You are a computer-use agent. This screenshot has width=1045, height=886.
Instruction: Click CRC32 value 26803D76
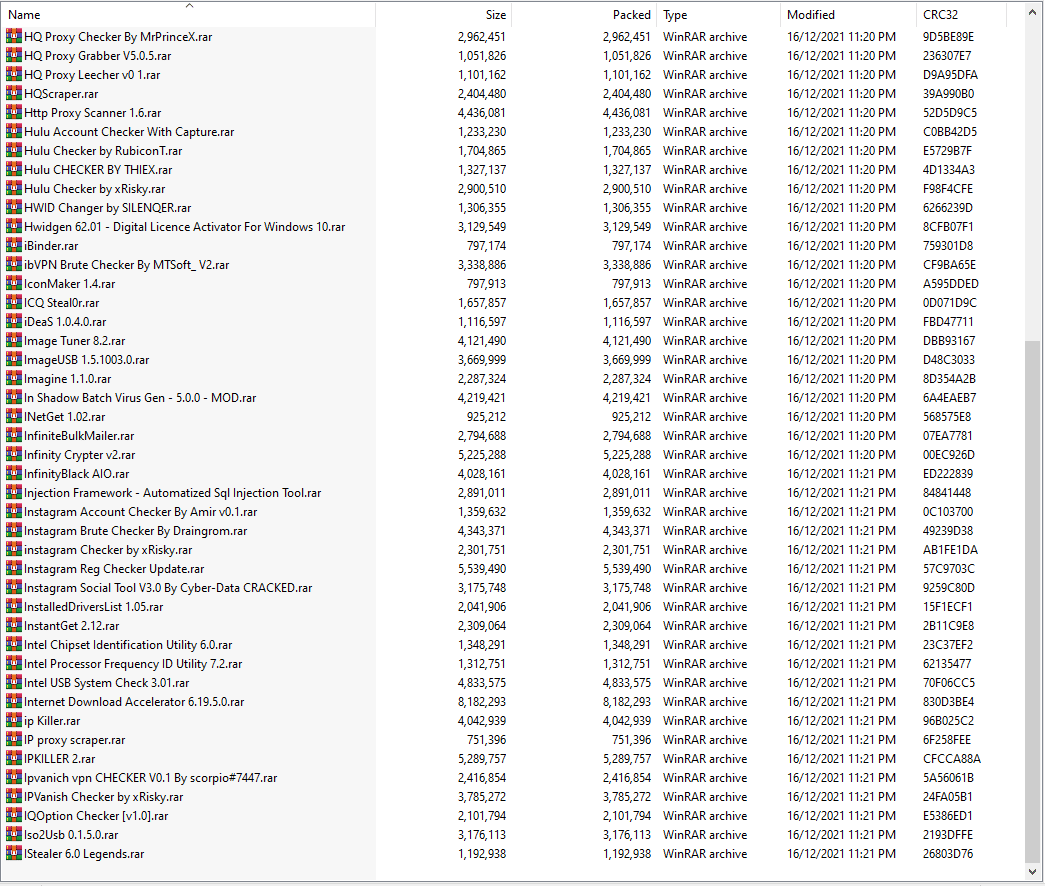(948, 853)
